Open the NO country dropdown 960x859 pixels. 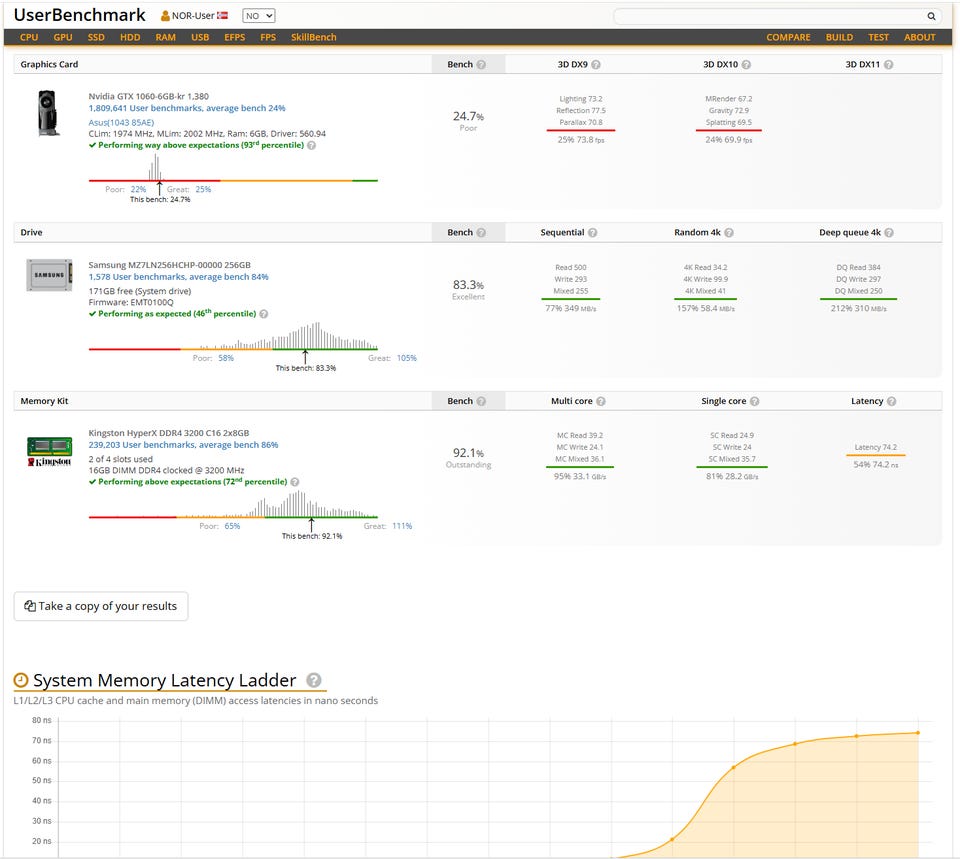pos(258,16)
